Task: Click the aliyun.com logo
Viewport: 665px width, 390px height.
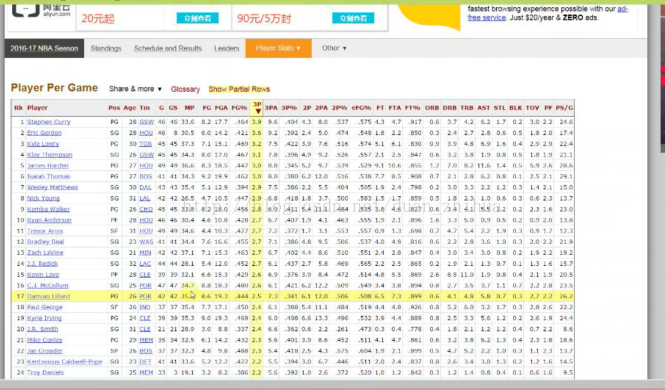Action: 41,10
